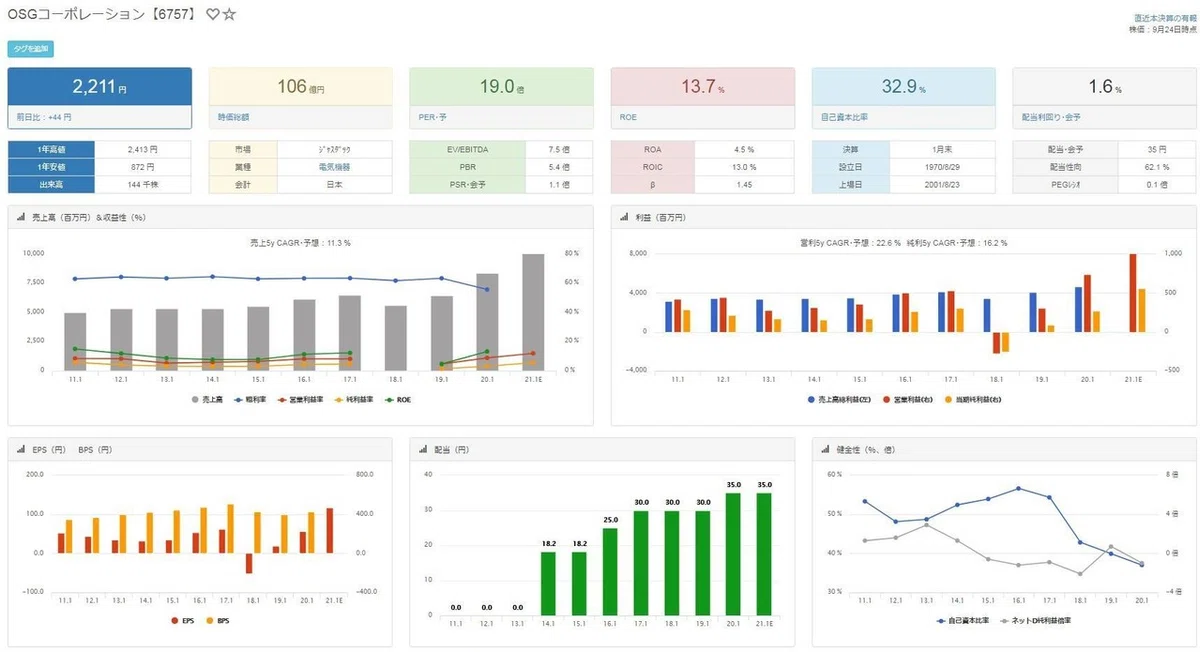
Task: Click the 株価：9月24日時点 note
Action: (1163, 29)
